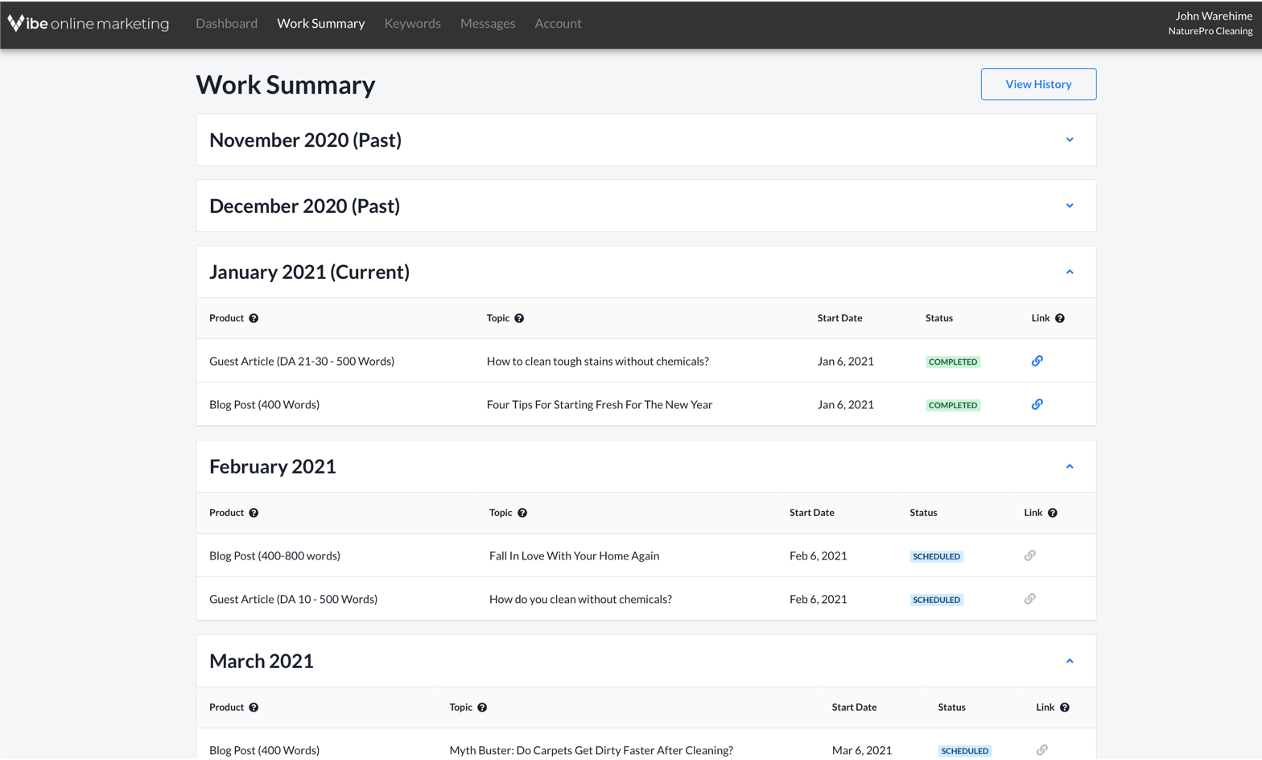Screen dimensions: 1262x760
Task: Collapse the January 2021 (Current) section
Action: click(1069, 272)
